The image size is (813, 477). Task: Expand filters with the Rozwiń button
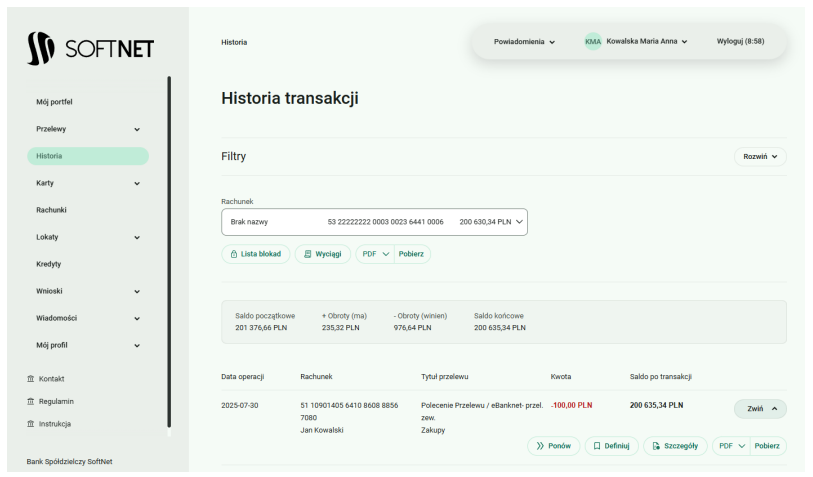[760, 157]
